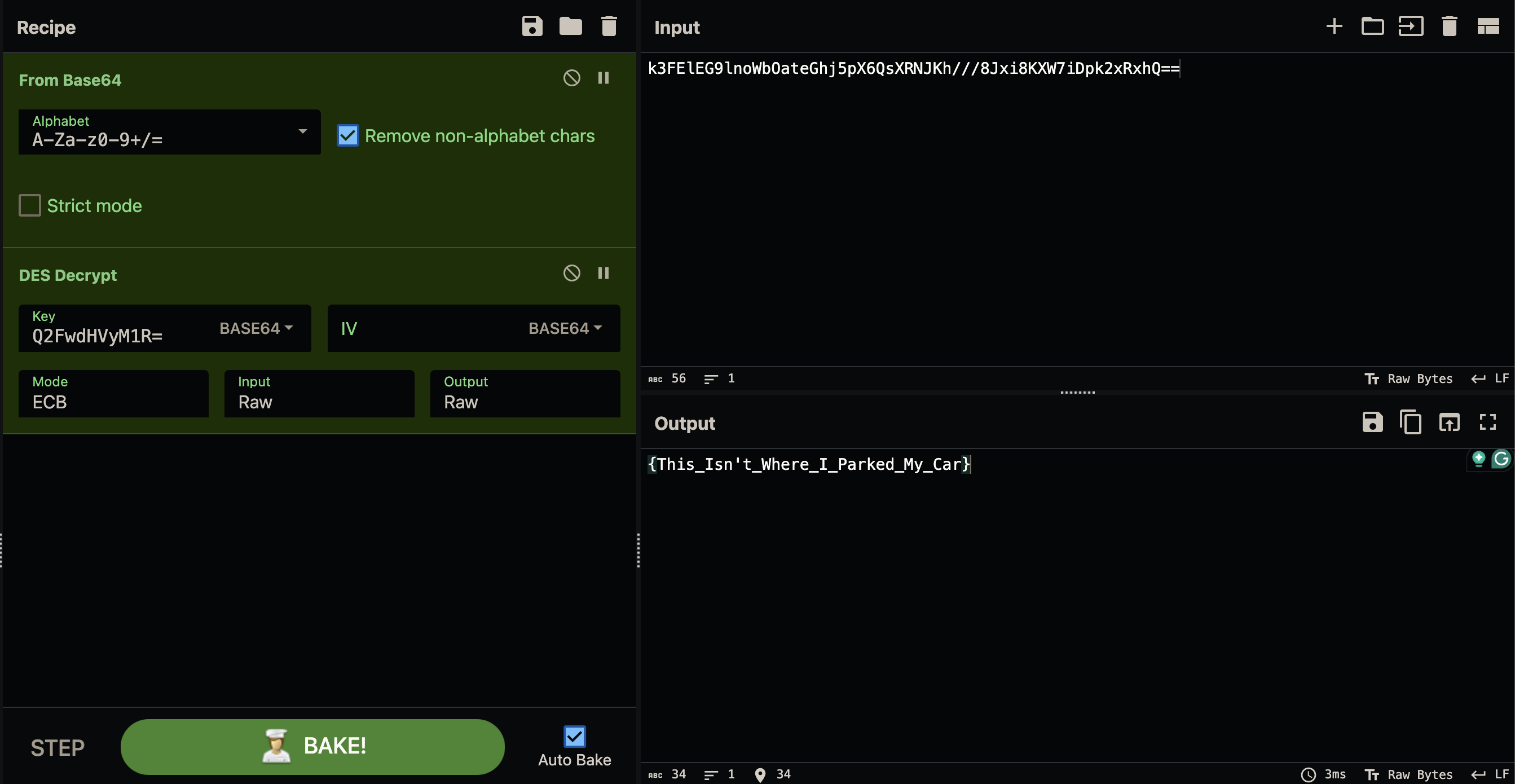Maximise the output pane
Image resolution: width=1515 pixels, height=784 pixels.
[1487, 422]
